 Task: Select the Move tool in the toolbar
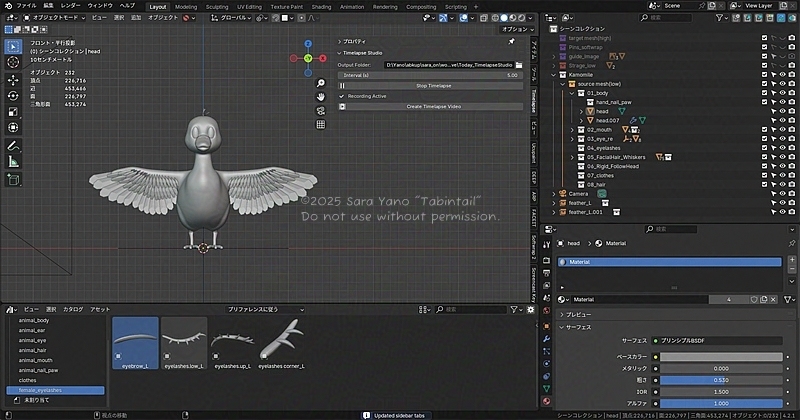(13, 79)
